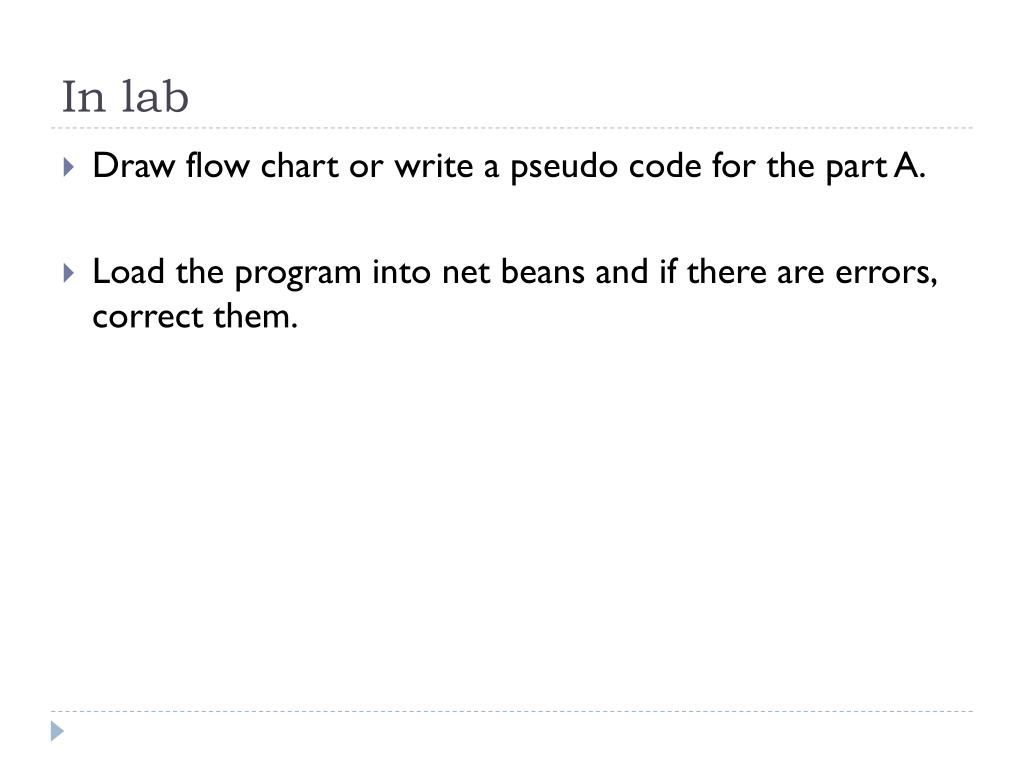Click the dashed footer line near the bottom
The height and width of the screenshot is (768, 1024).
coord(512,711)
